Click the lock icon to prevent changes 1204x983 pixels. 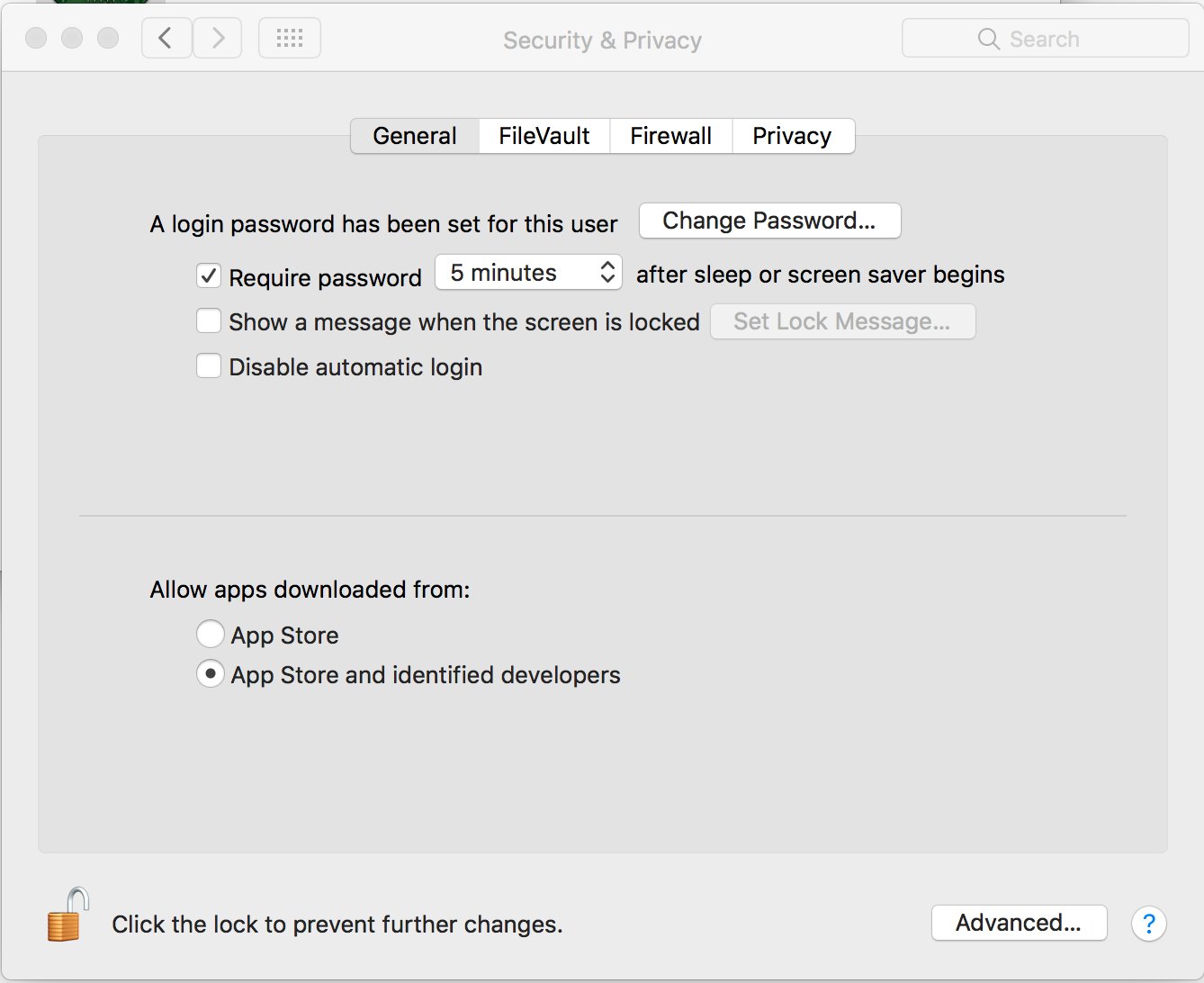point(68,915)
